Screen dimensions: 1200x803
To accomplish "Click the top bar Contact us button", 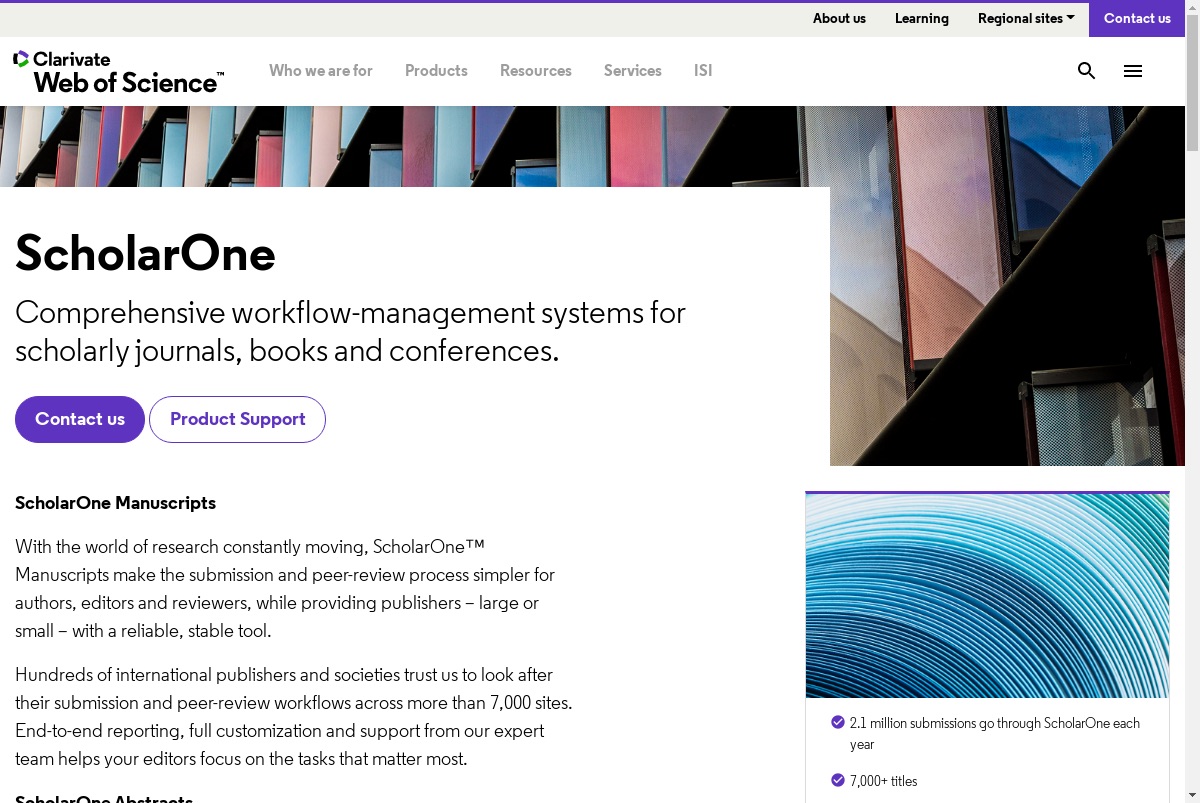I will point(1137,19).
